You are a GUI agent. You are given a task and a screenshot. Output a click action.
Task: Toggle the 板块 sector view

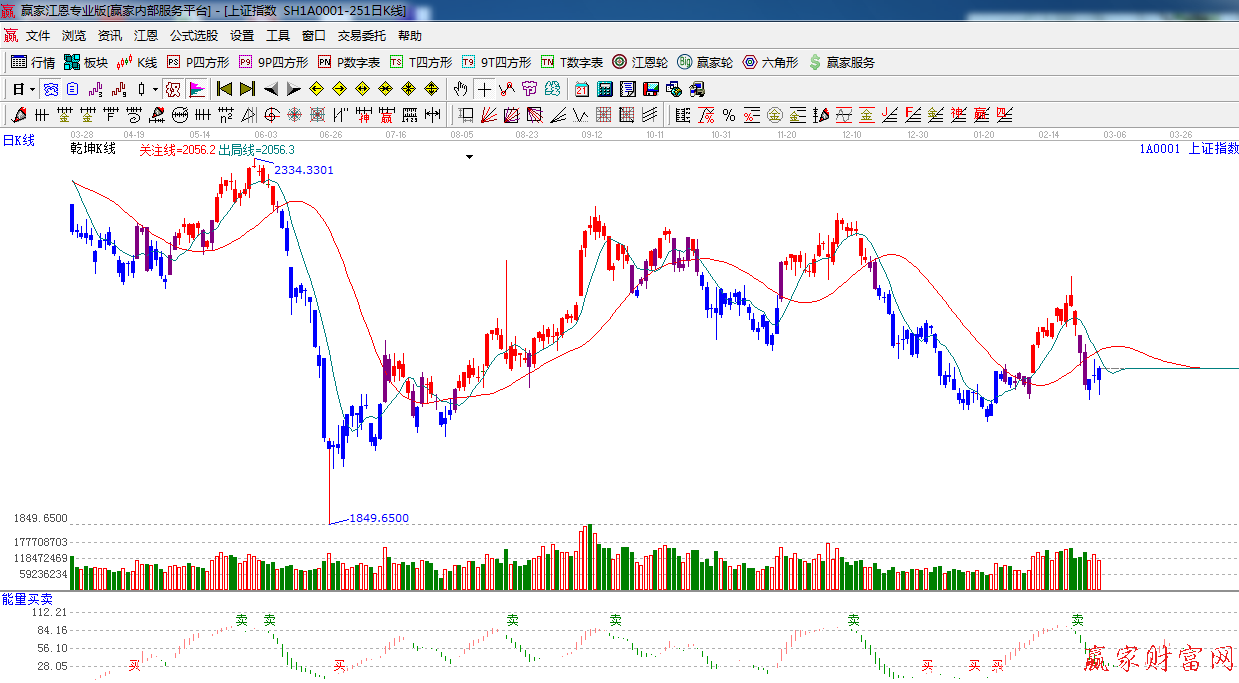tap(85, 62)
